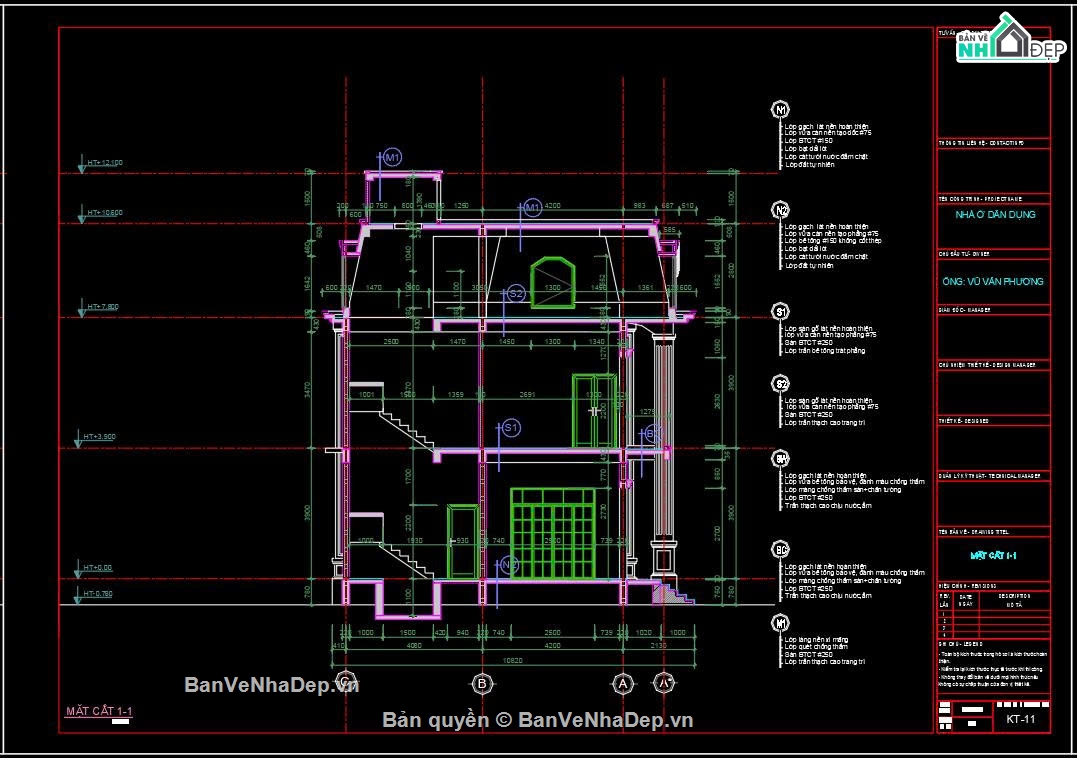
Task: Click the BC legend bubble
Action: click(780, 549)
